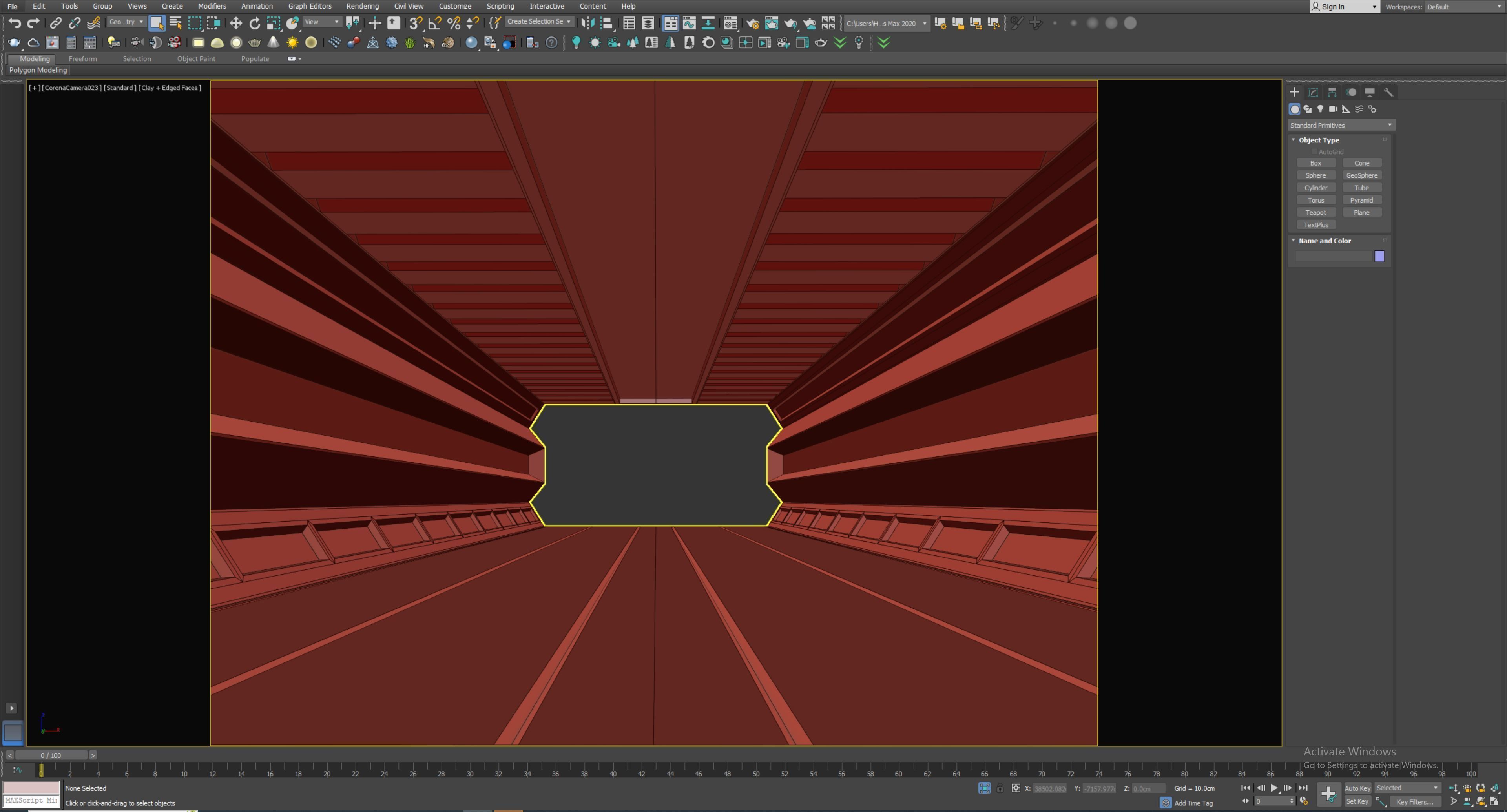Click the Redo arrow icon
The width and height of the screenshot is (1507, 812).
(x=33, y=24)
